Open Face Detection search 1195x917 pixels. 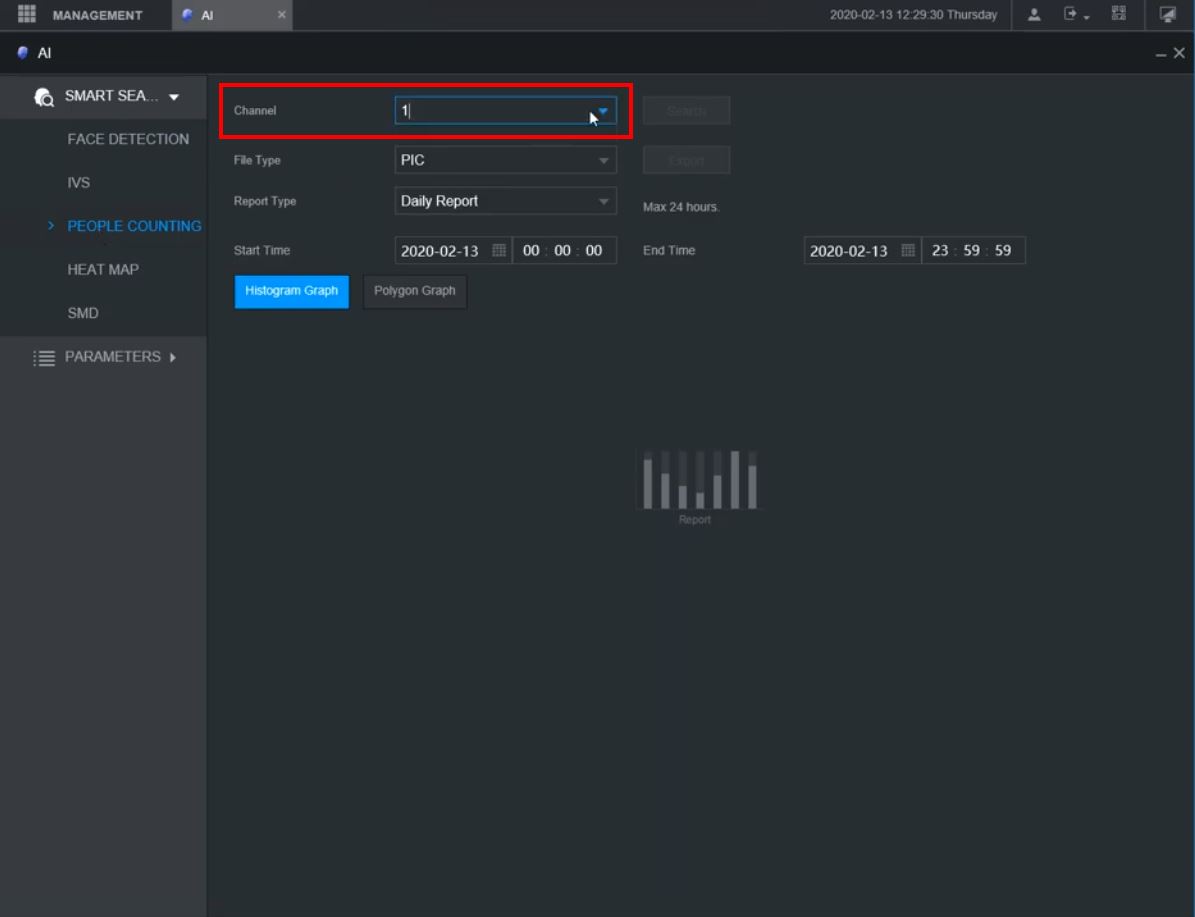pos(128,139)
